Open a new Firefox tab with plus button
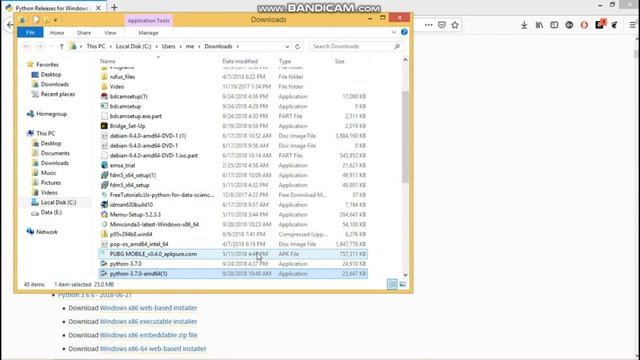Viewport: 640px width, 360px height. pyautogui.click(x=114, y=7)
